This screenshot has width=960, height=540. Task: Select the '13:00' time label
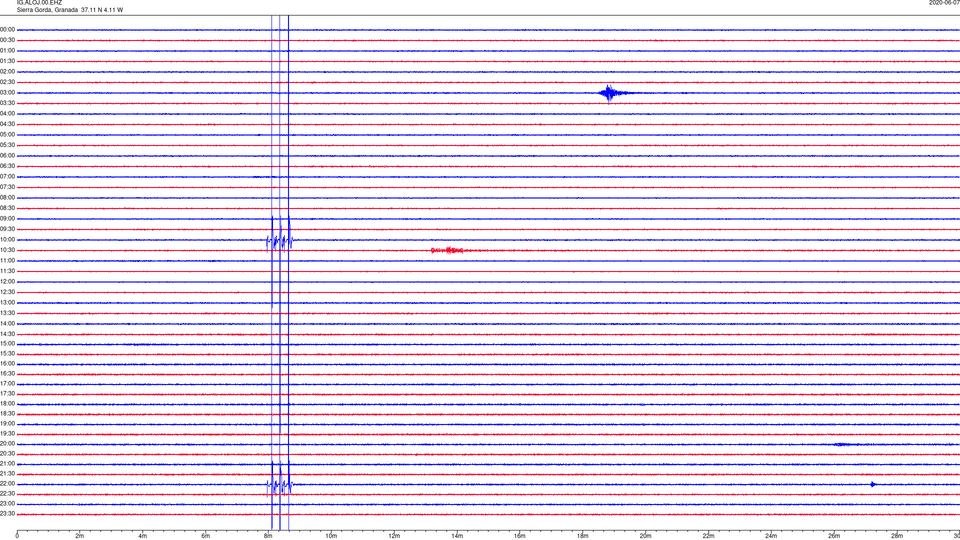click(8, 302)
